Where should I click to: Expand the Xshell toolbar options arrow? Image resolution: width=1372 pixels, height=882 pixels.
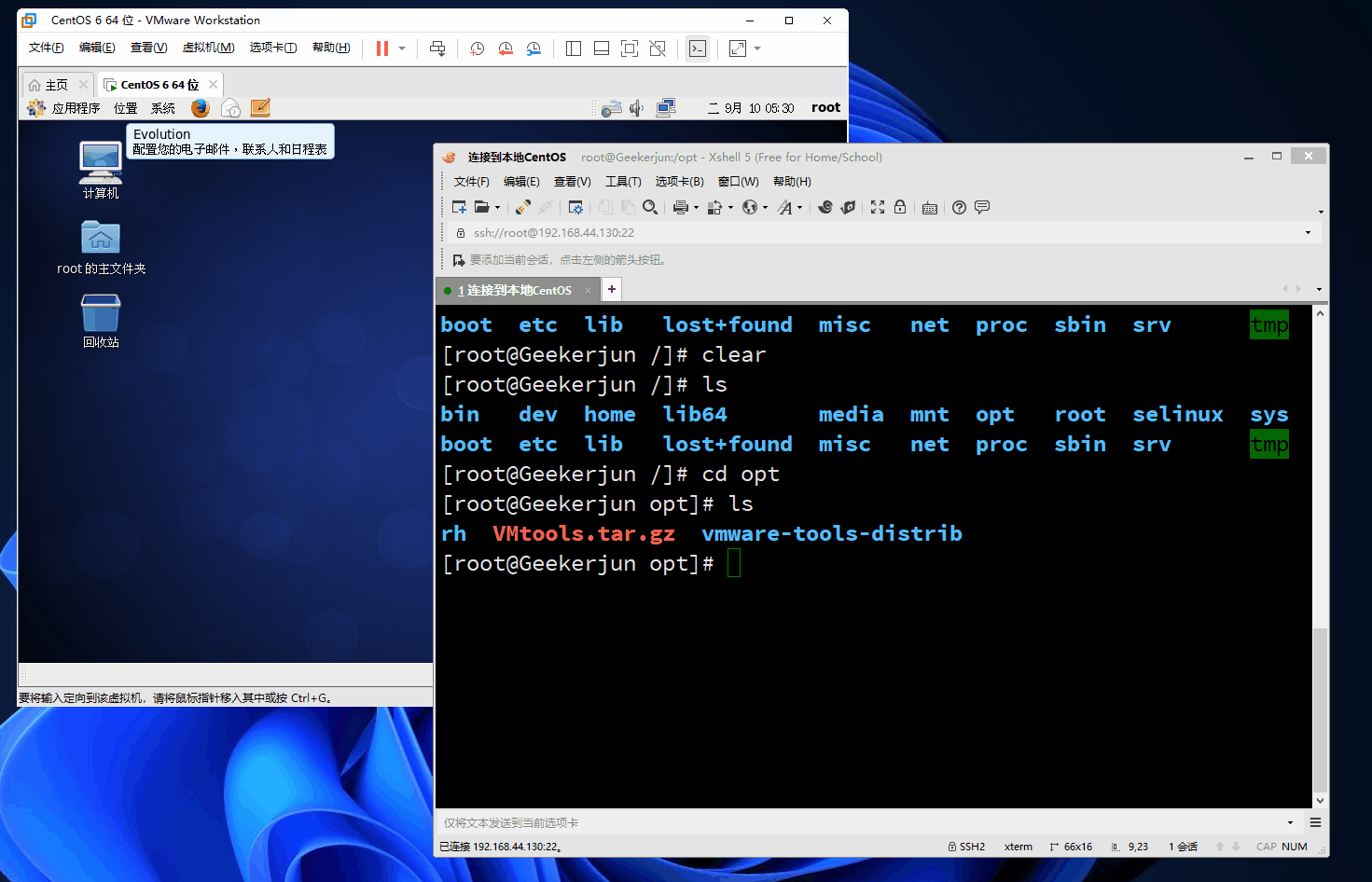(x=1321, y=212)
